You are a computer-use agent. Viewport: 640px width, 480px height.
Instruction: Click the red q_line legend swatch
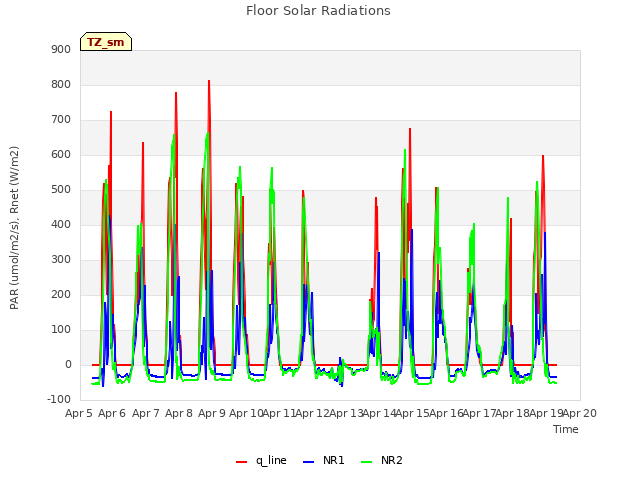pyautogui.click(x=242, y=462)
